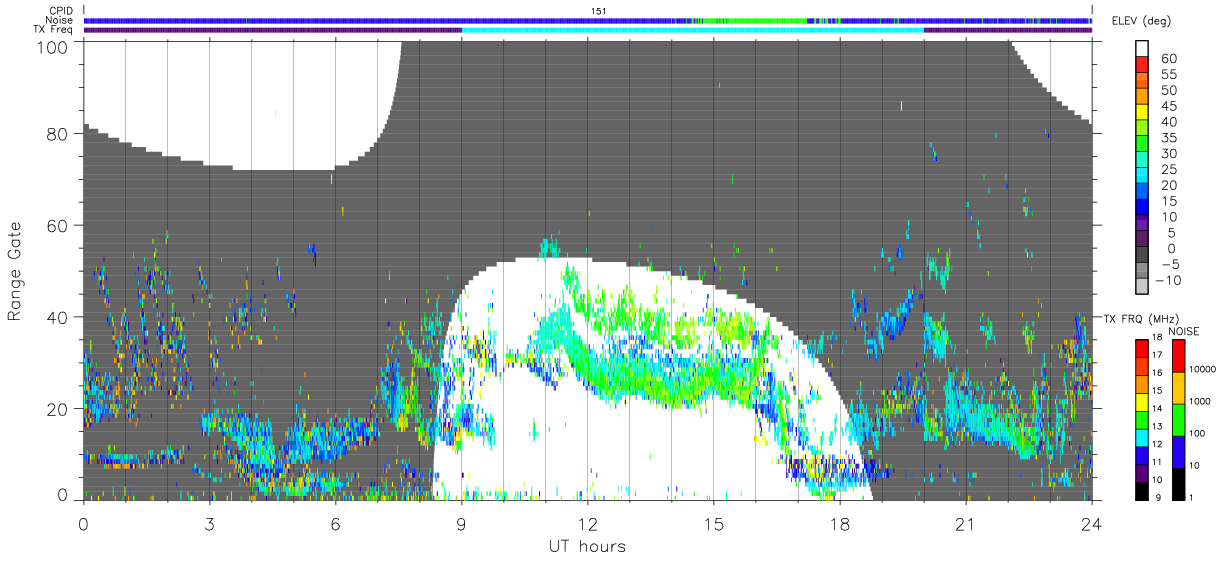Click the 30 tick on elevation colorbar
Screen dimensions: 1228x567
tap(1169, 154)
